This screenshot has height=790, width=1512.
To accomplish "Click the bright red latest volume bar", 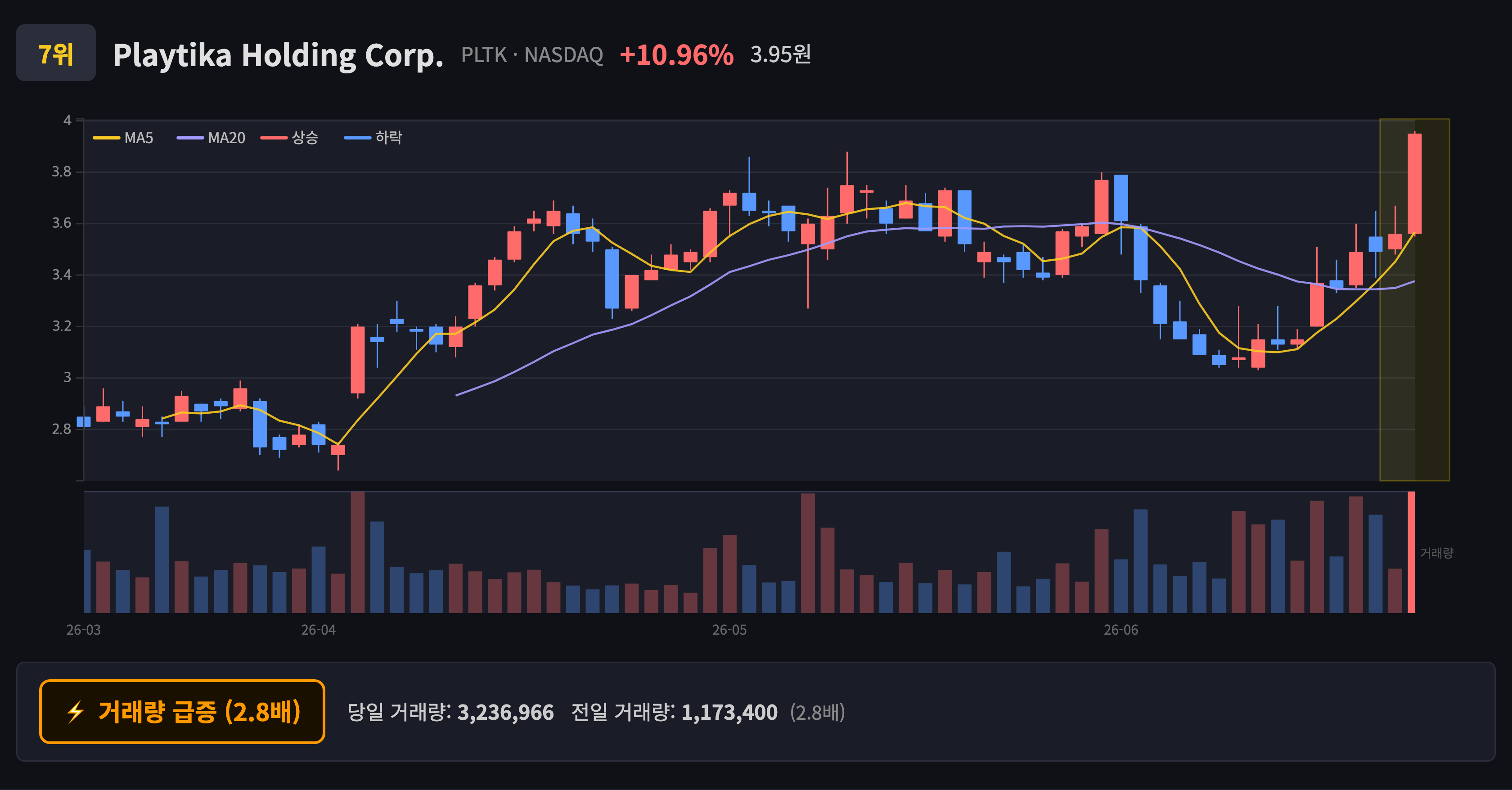I will pos(1411,552).
